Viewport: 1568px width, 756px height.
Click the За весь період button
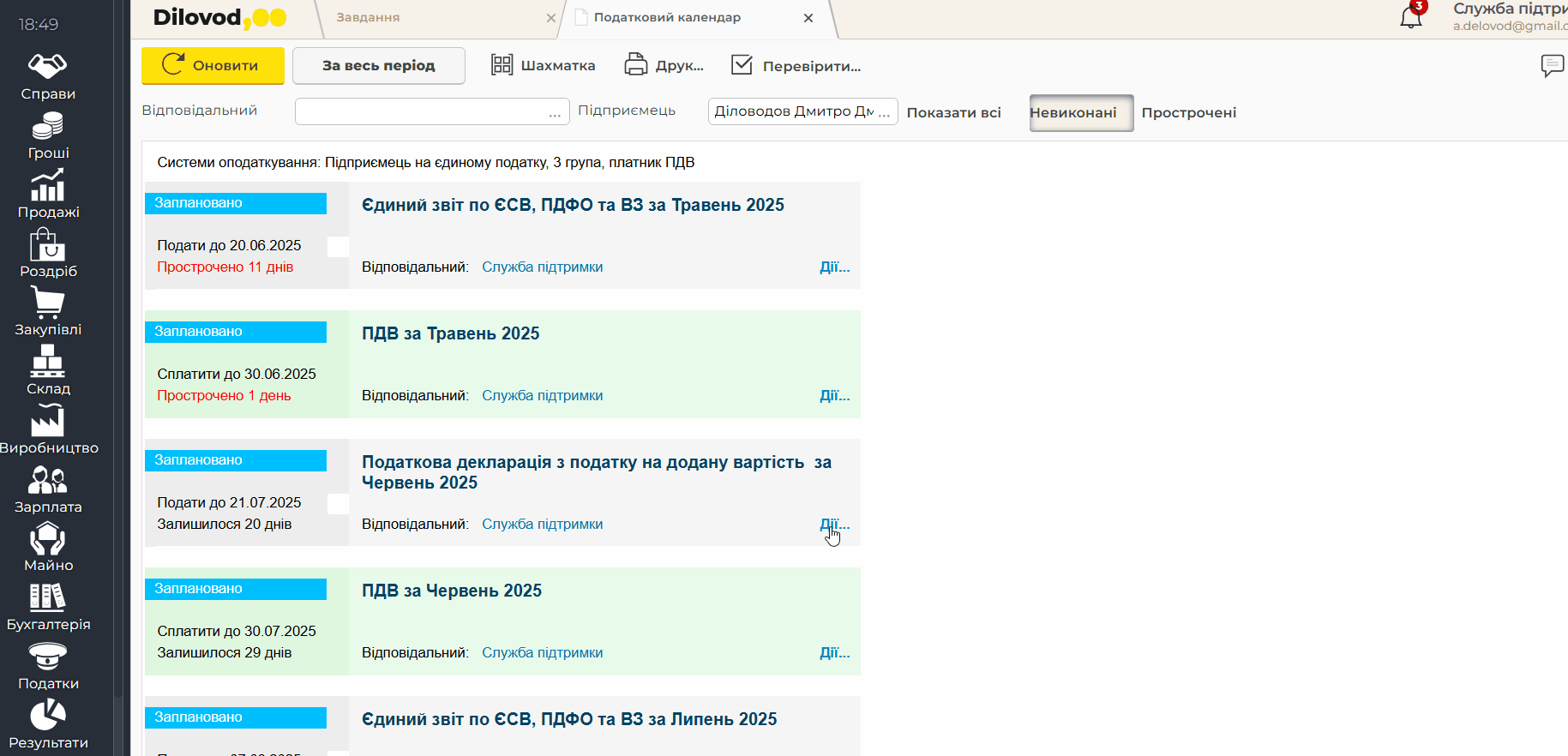pyautogui.click(x=378, y=66)
